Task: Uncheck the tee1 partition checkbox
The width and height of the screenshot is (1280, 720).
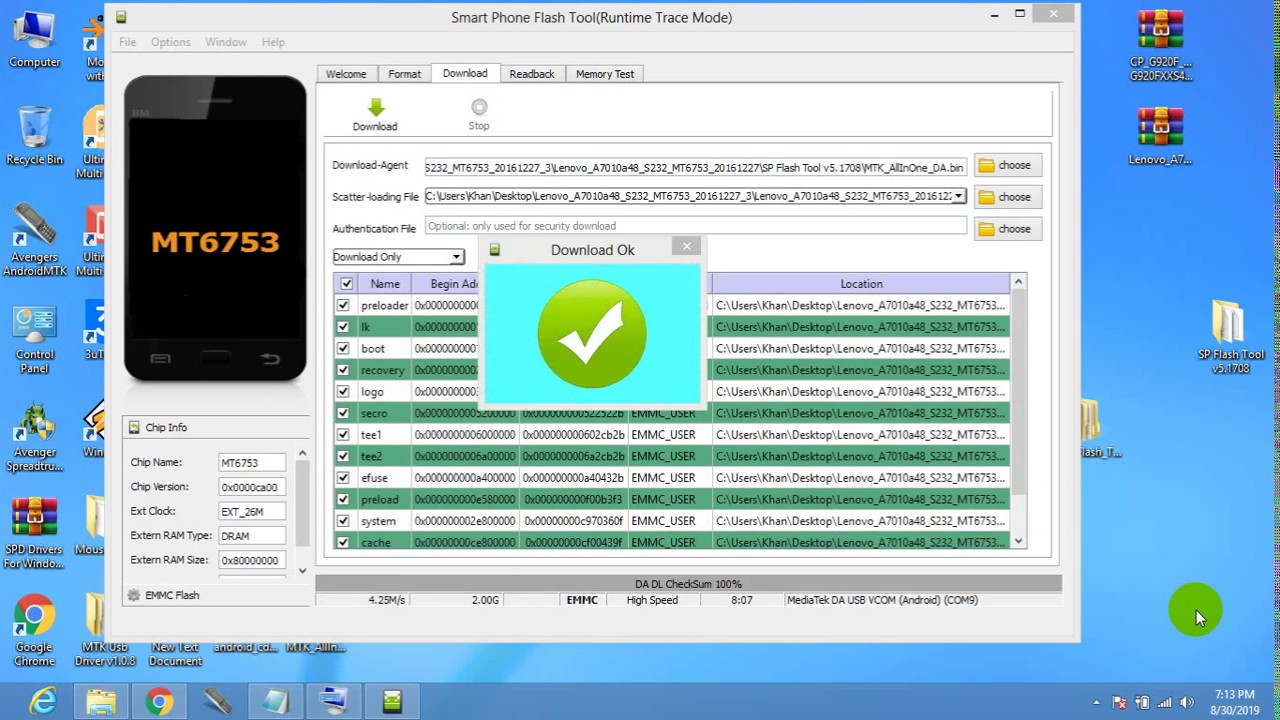Action: pyautogui.click(x=344, y=435)
